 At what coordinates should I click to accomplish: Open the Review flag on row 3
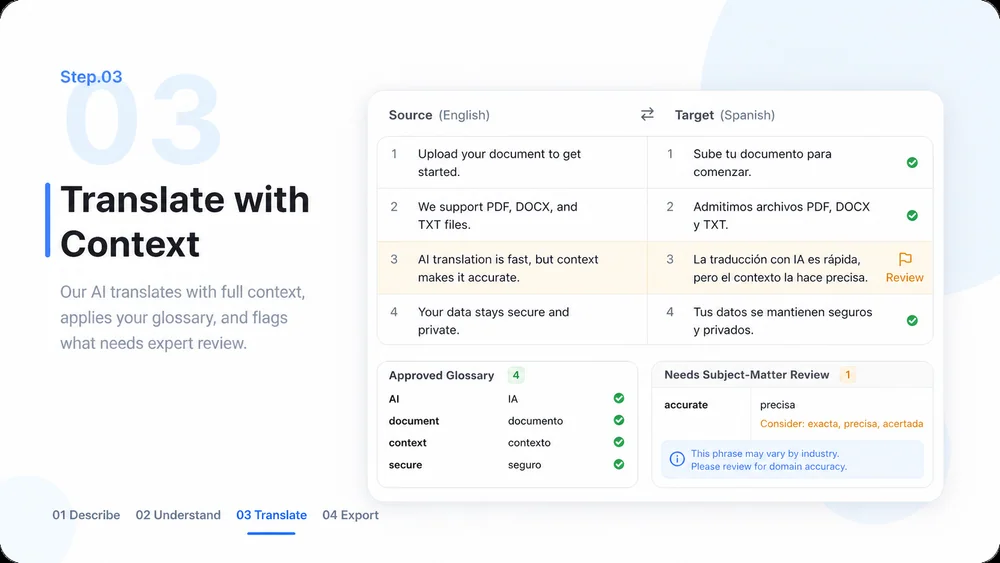pyautogui.click(x=905, y=259)
